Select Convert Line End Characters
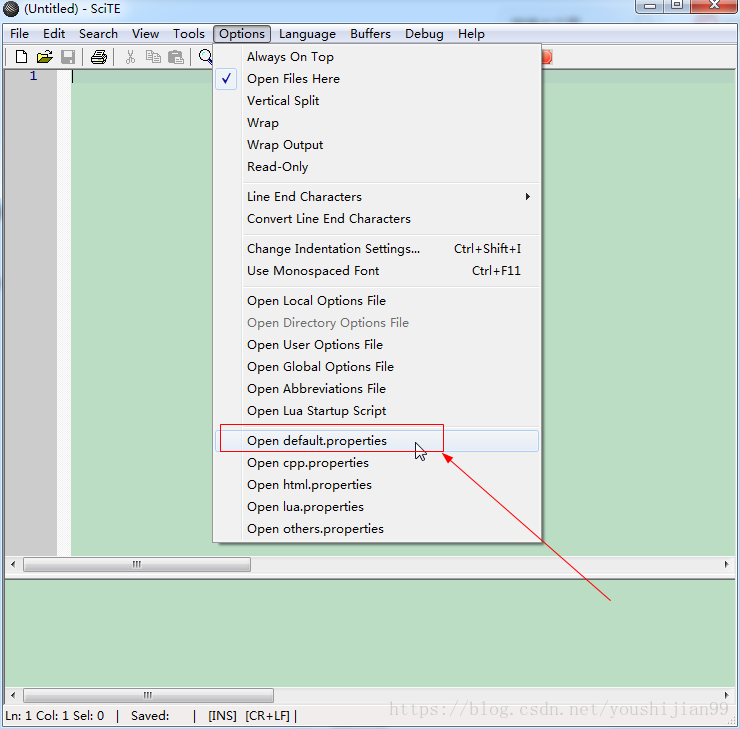The height and width of the screenshot is (729, 740). 378,219
